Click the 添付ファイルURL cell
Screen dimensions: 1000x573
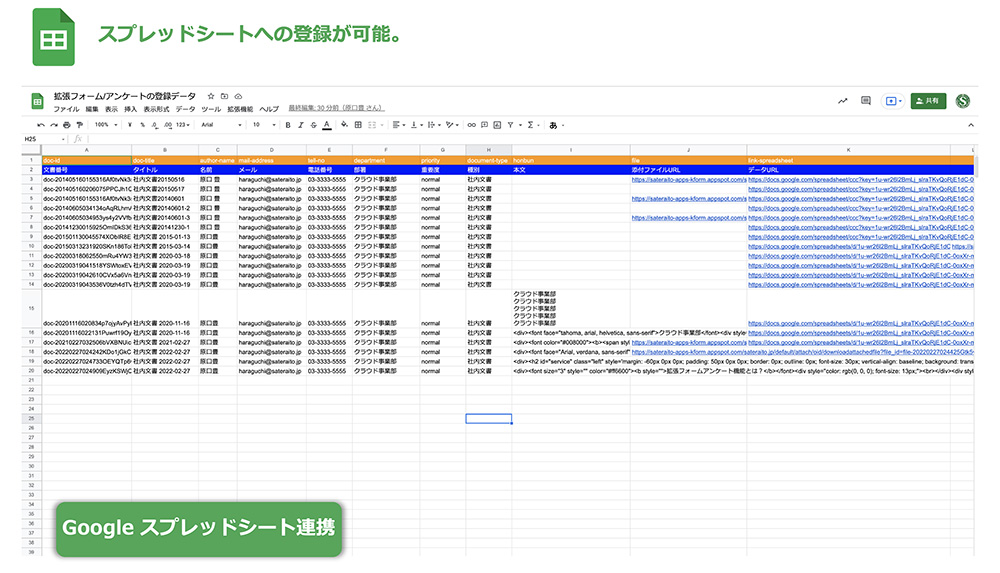688,170
